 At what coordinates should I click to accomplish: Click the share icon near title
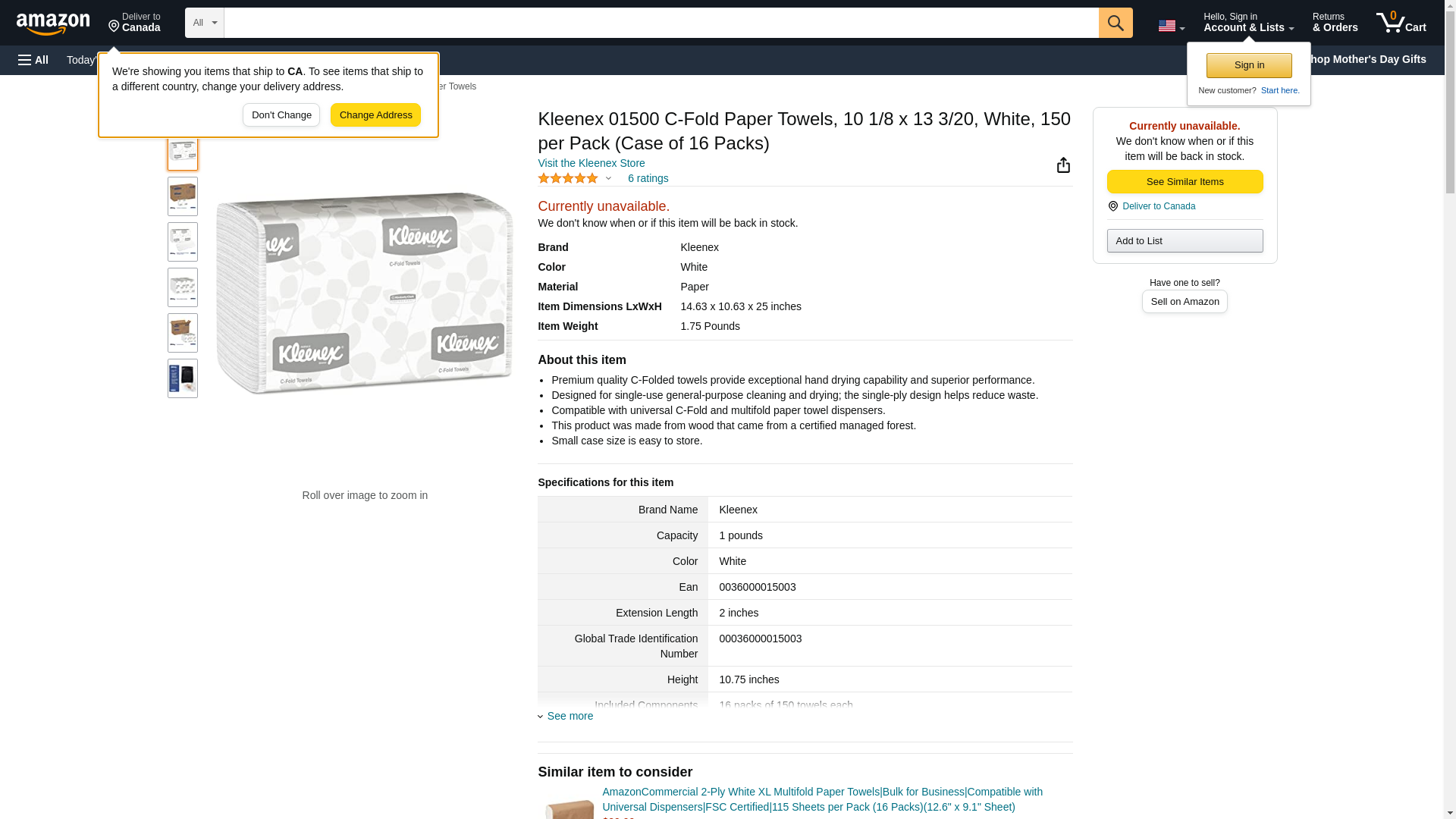click(1063, 165)
